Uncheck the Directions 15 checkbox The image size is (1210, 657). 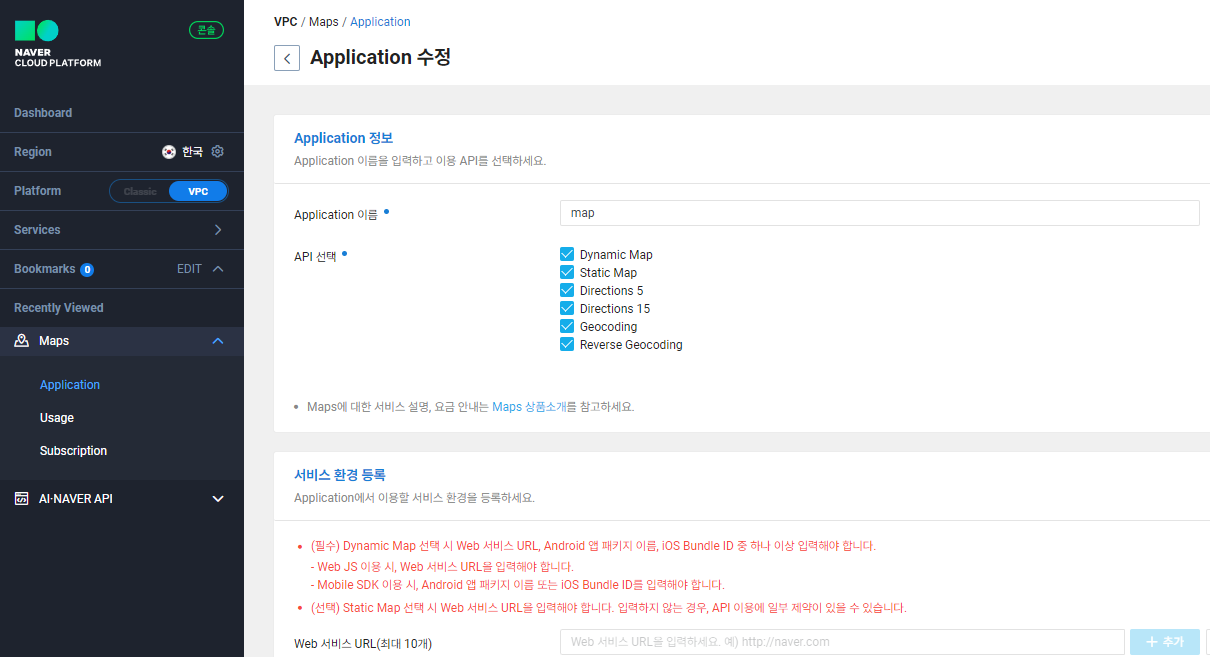pos(567,309)
